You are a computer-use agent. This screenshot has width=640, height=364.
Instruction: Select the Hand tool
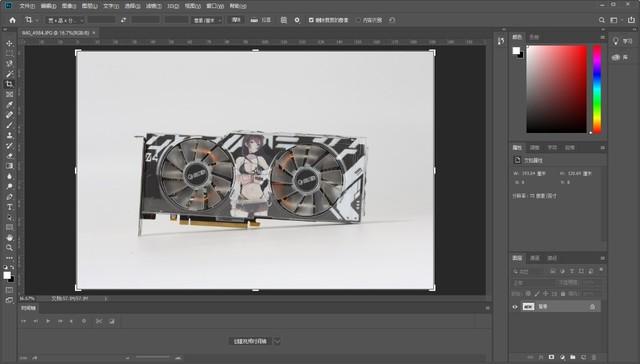(x=9, y=237)
